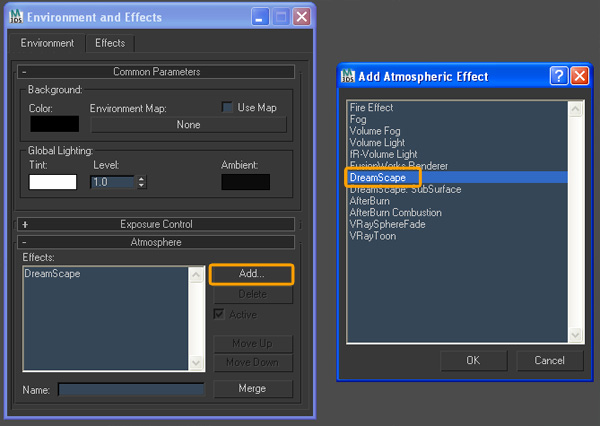The height and width of the screenshot is (426, 600).
Task: Collapse the Common Parameters rollout
Action: click(156, 72)
